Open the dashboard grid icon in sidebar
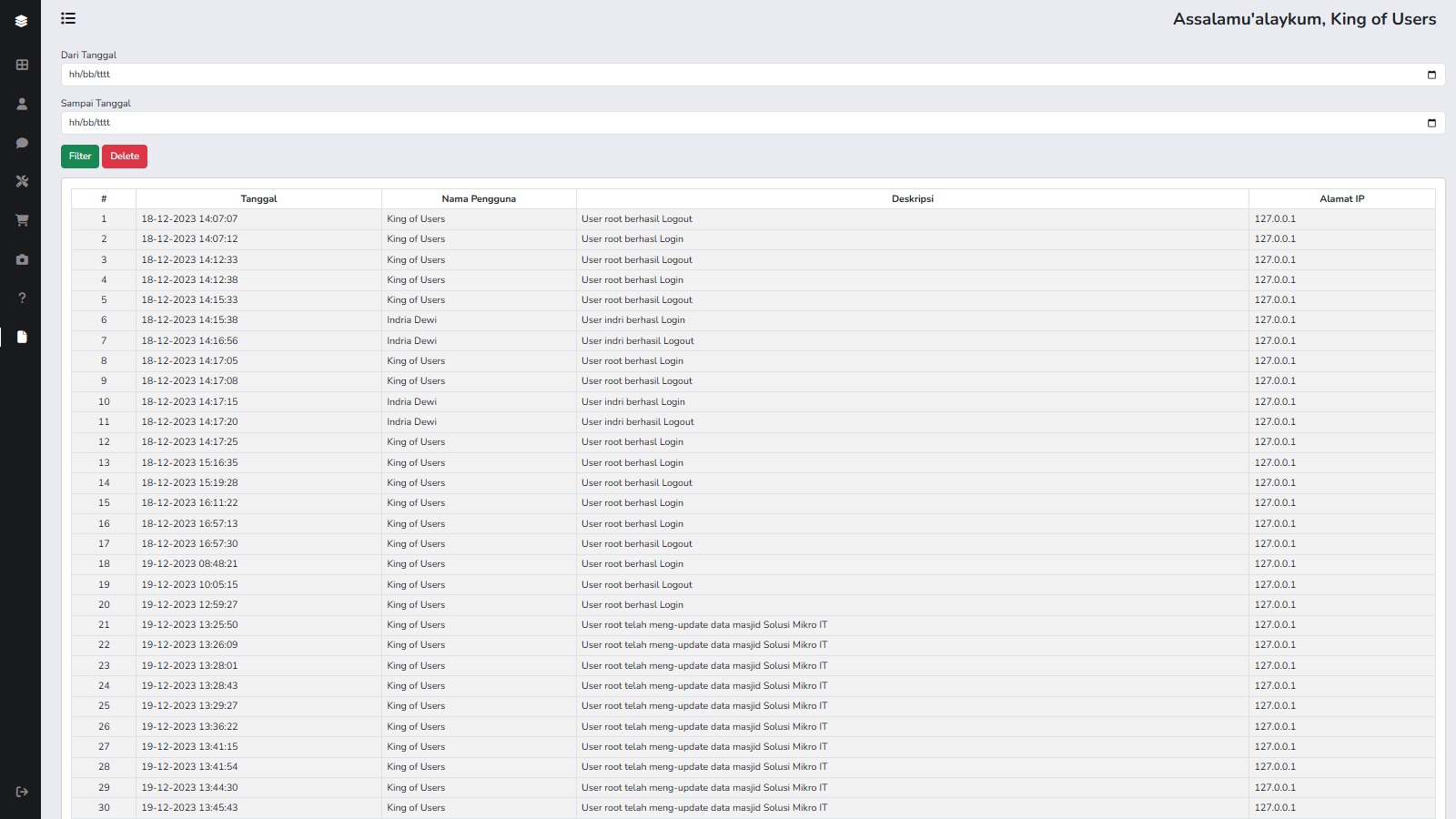The width and height of the screenshot is (1456, 819). tap(22, 65)
